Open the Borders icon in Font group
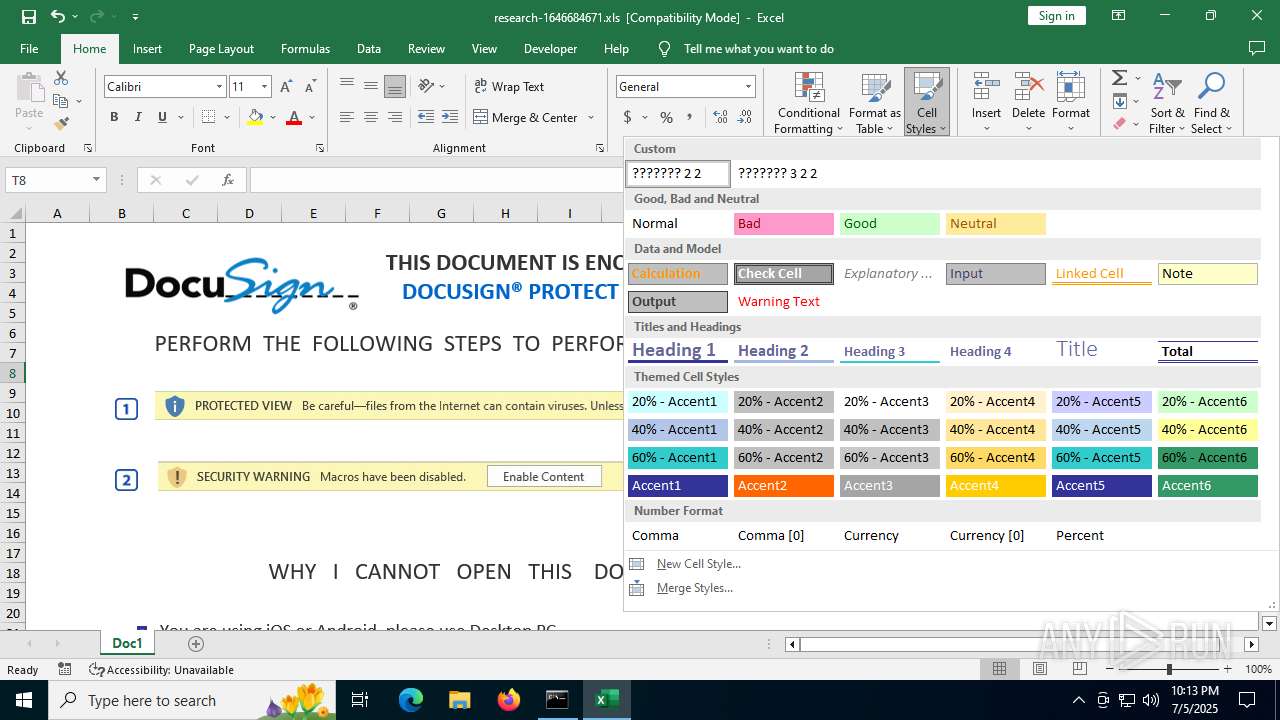This screenshot has height=720, width=1280. [x=208, y=118]
